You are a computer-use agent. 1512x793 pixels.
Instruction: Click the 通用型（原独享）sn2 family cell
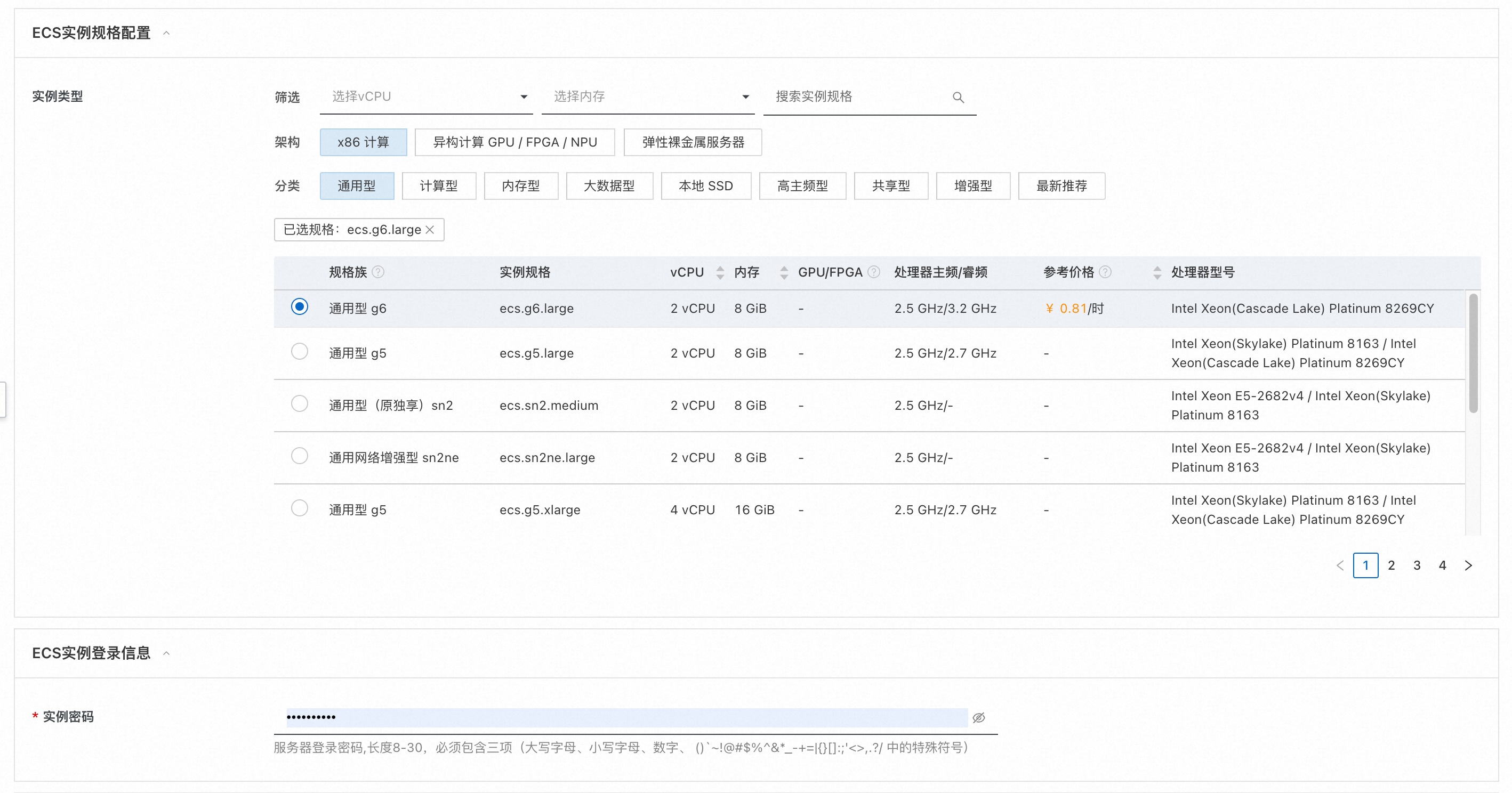click(x=391, y=406)
